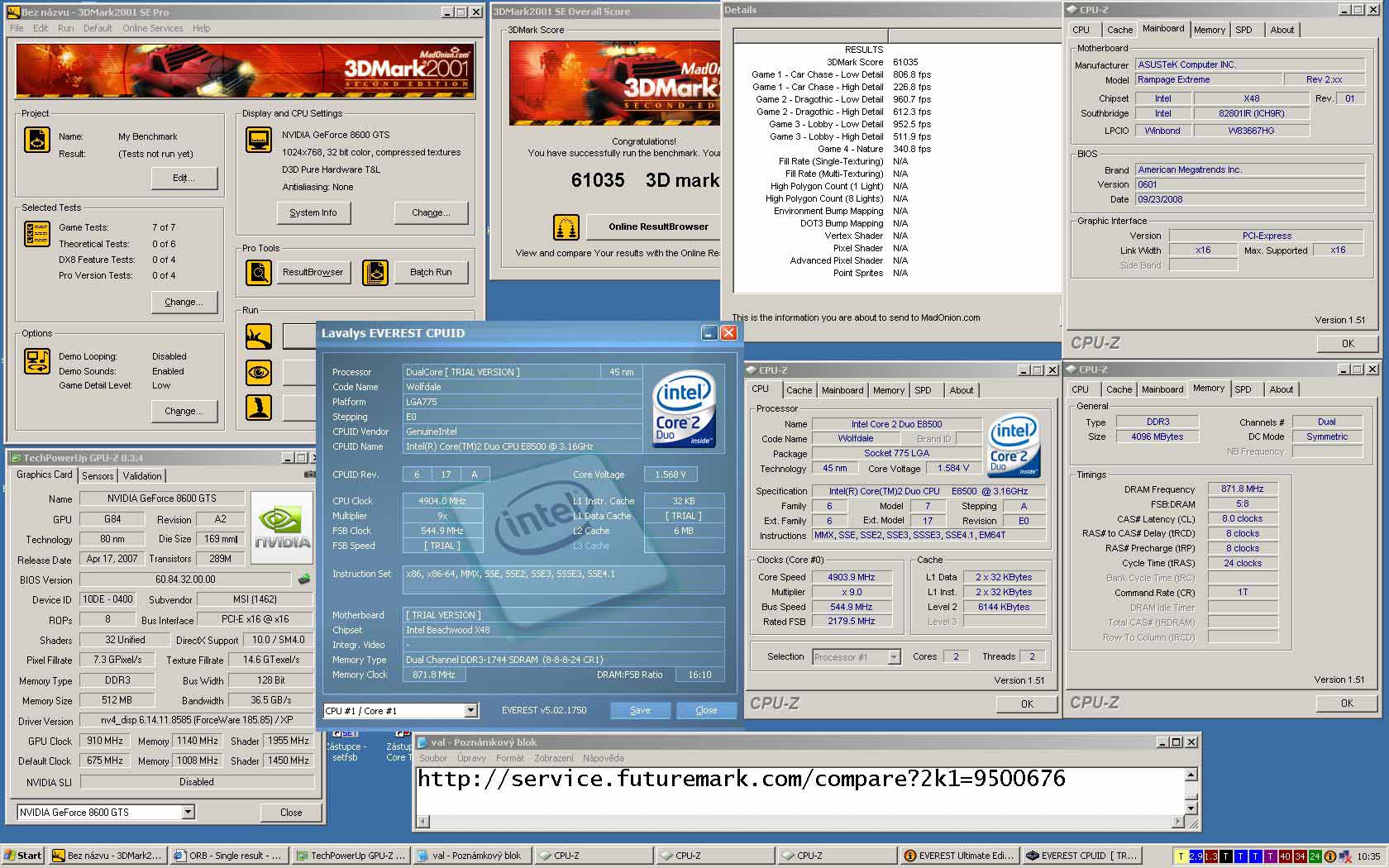Click the Intel Core 2 Duo badge in EVEREST CPUID

[x=684, y=411]
